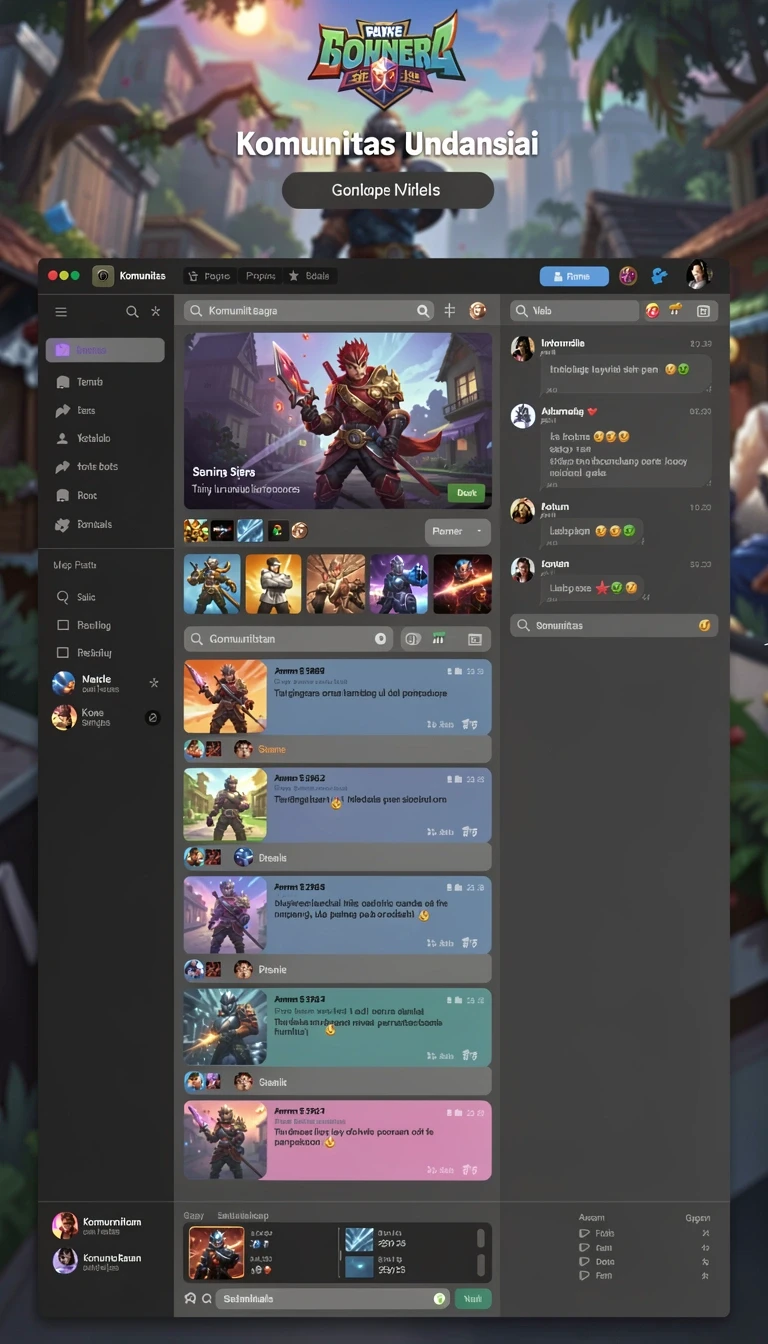Click the star icon beside sidebar search
768x1344 pixels.
point(155,312)
